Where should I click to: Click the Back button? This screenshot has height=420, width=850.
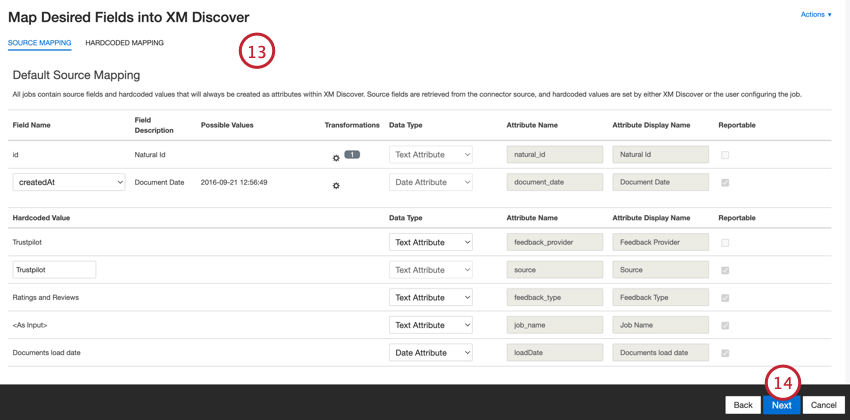coord(743,405)
